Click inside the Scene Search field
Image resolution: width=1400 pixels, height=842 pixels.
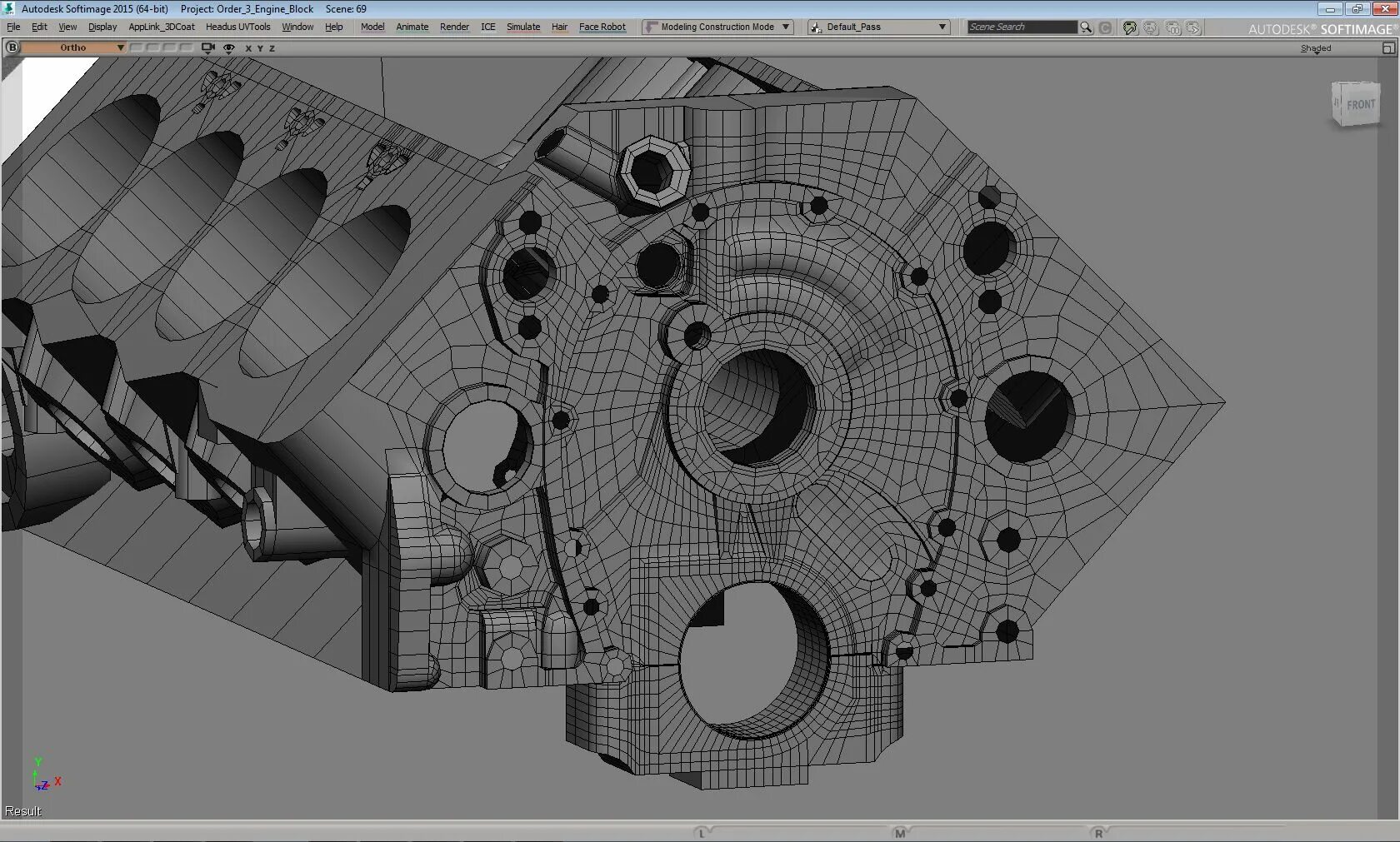tap(1021, 27)
